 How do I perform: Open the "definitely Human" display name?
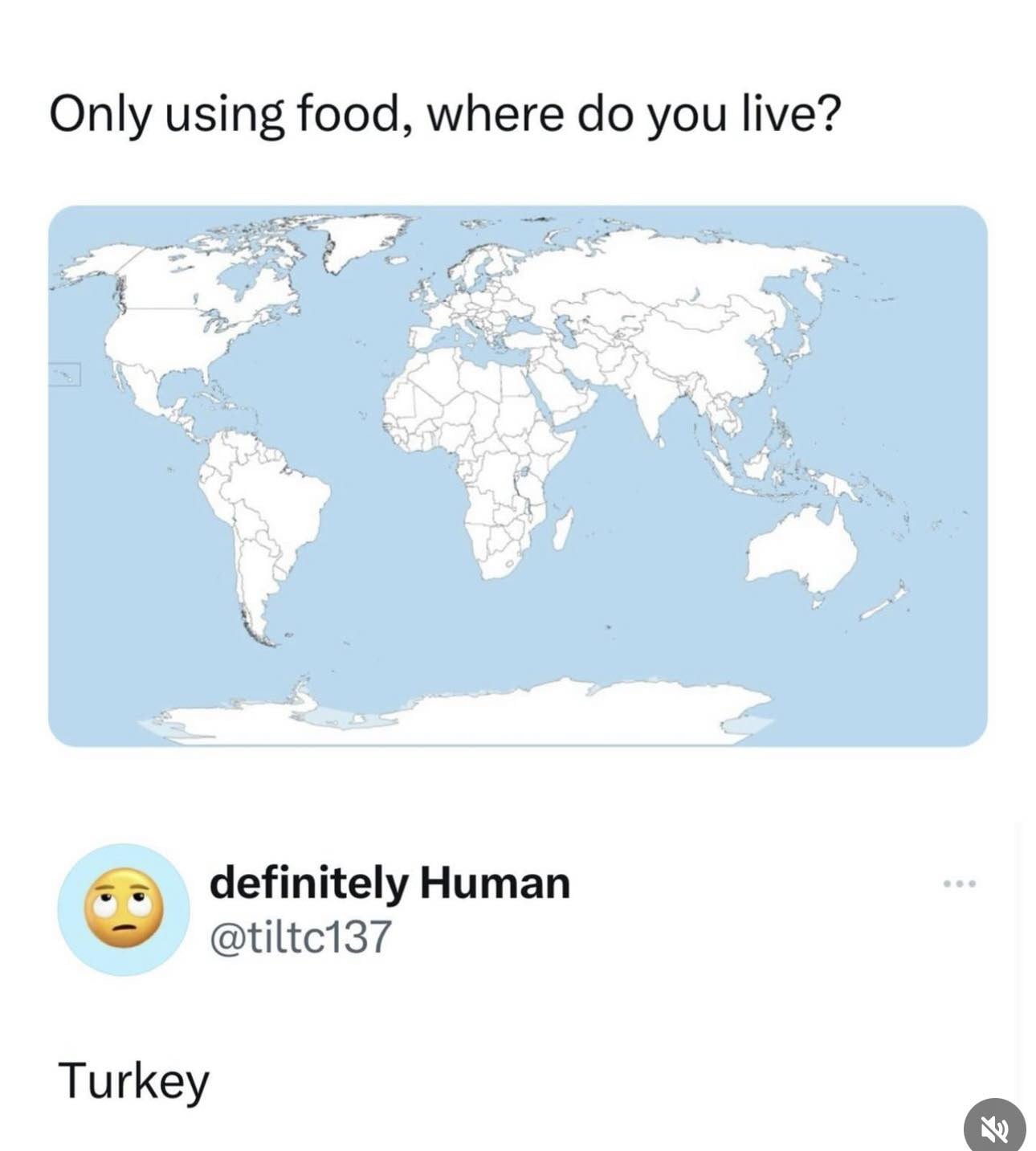(x=390, y=883)
